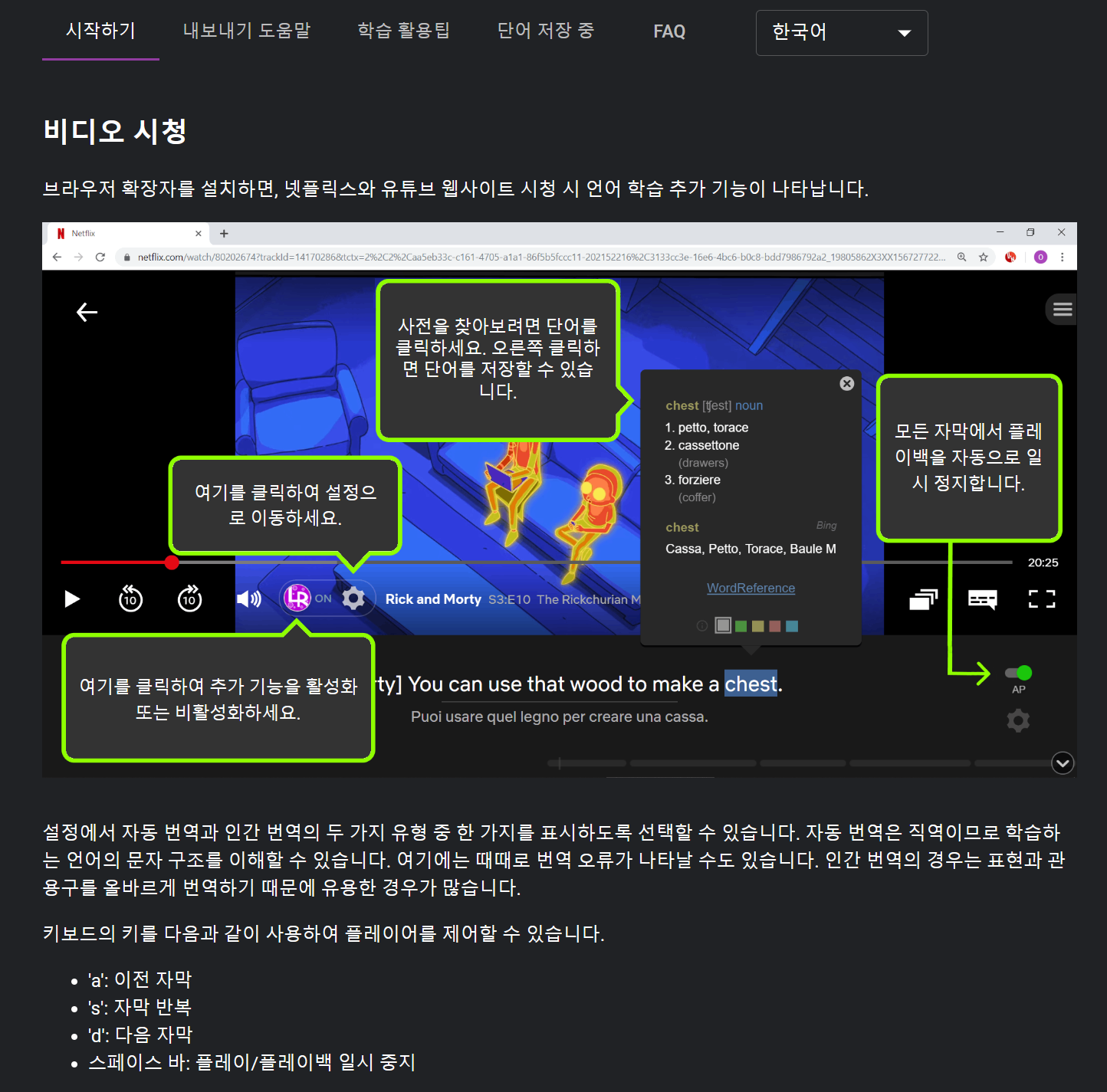
Task: Open the subtitle panel settings gear
Action: point(1018,720)
